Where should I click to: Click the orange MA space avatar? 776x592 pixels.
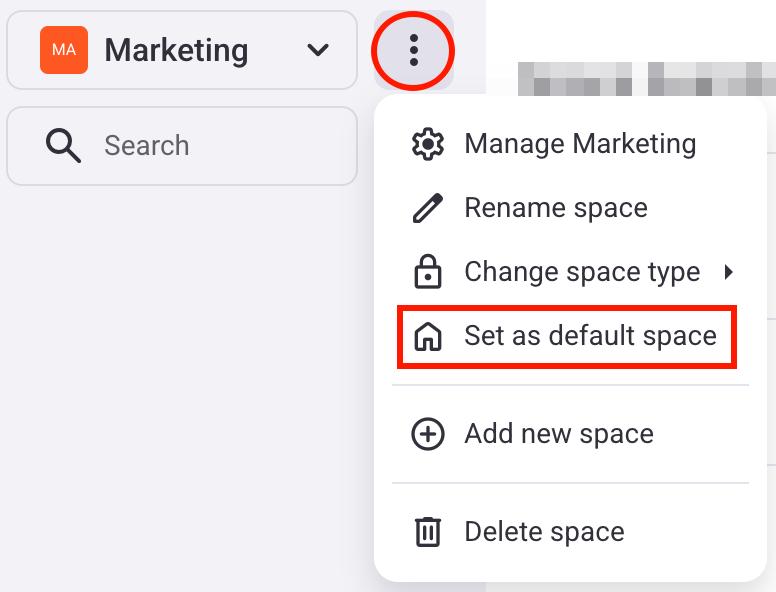pyautogui.click(x=64, y=50)
